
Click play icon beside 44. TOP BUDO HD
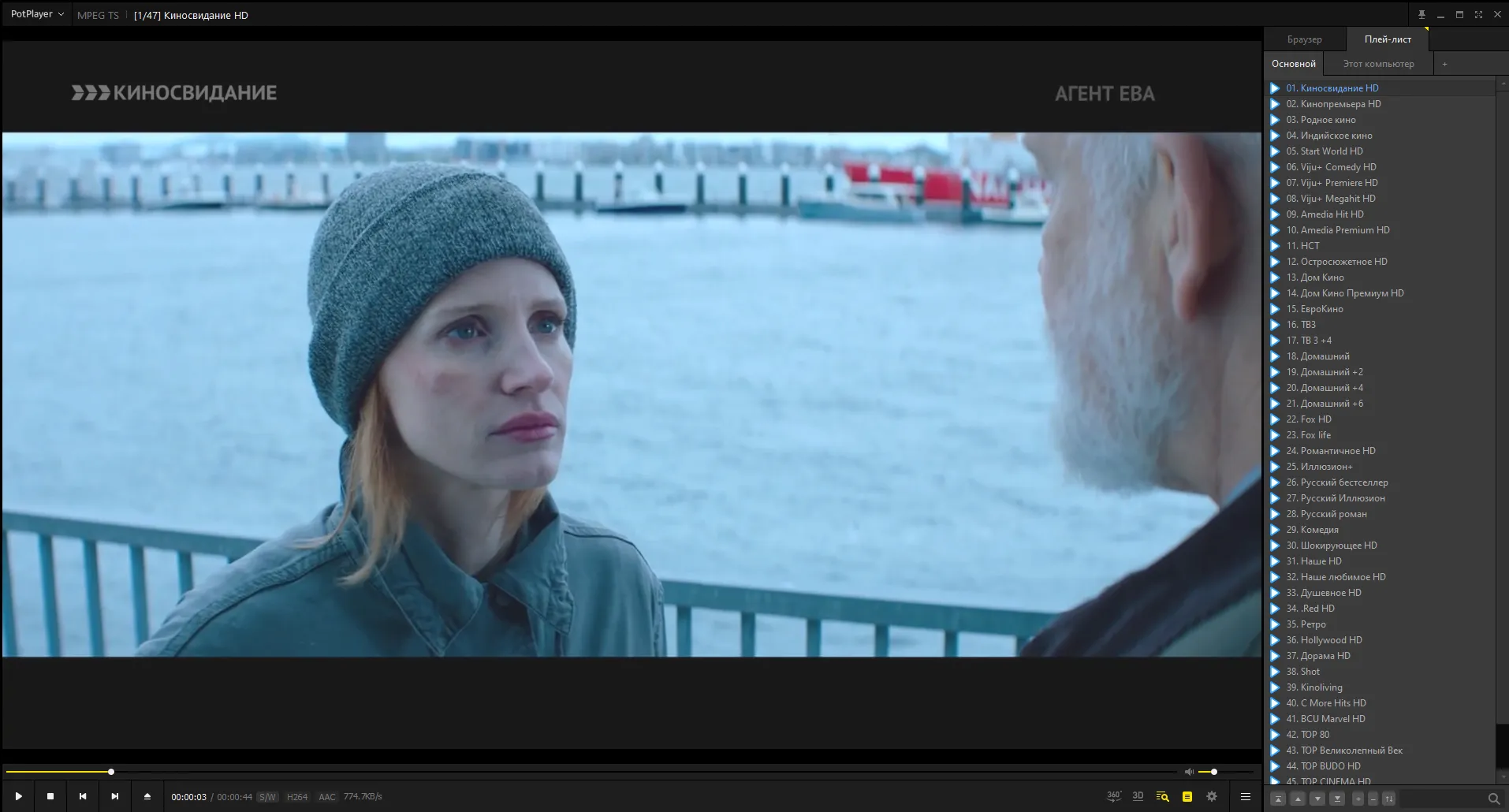coord(1275,766)
